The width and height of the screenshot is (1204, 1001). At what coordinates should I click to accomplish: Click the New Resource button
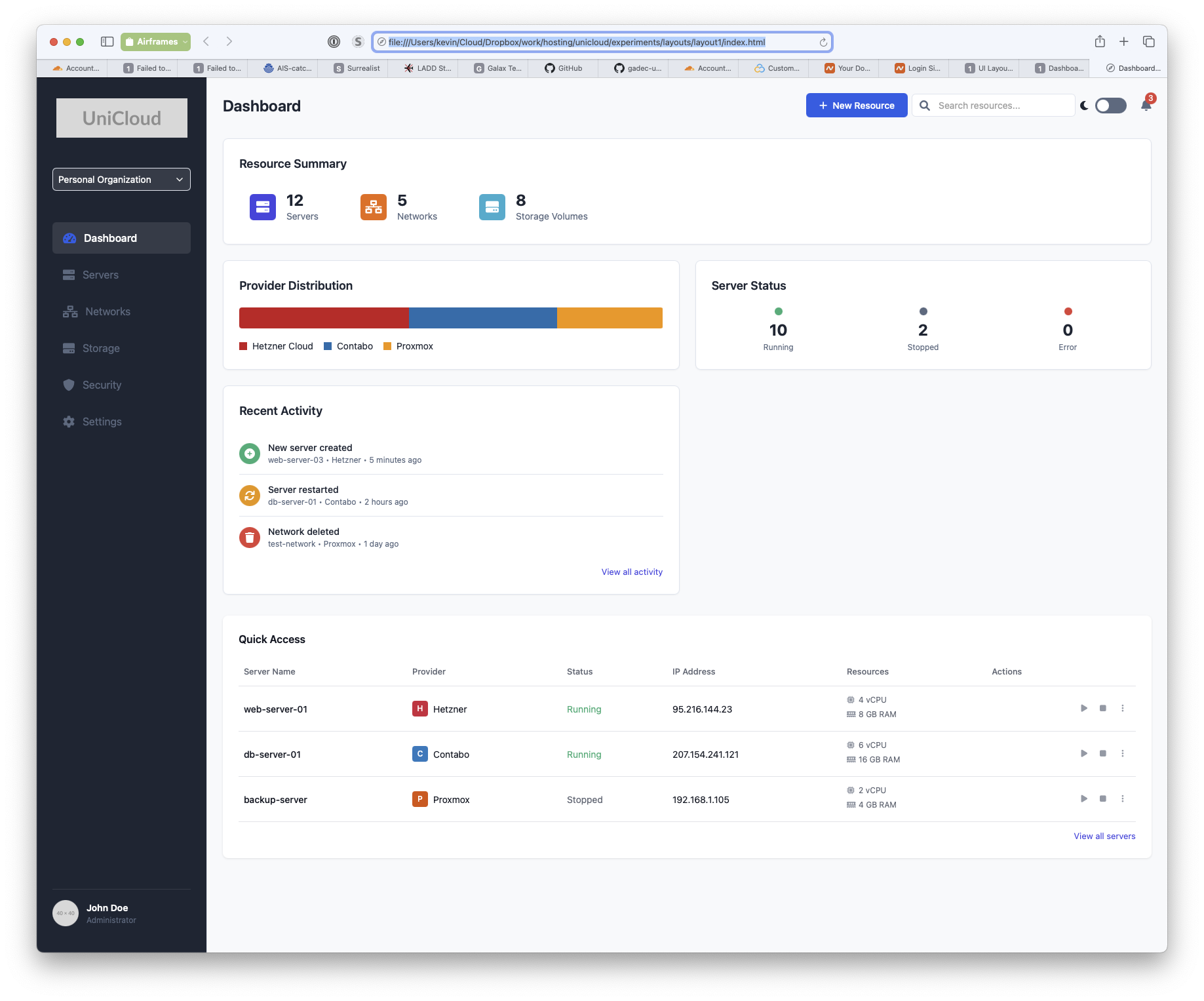tap(856, 106)
